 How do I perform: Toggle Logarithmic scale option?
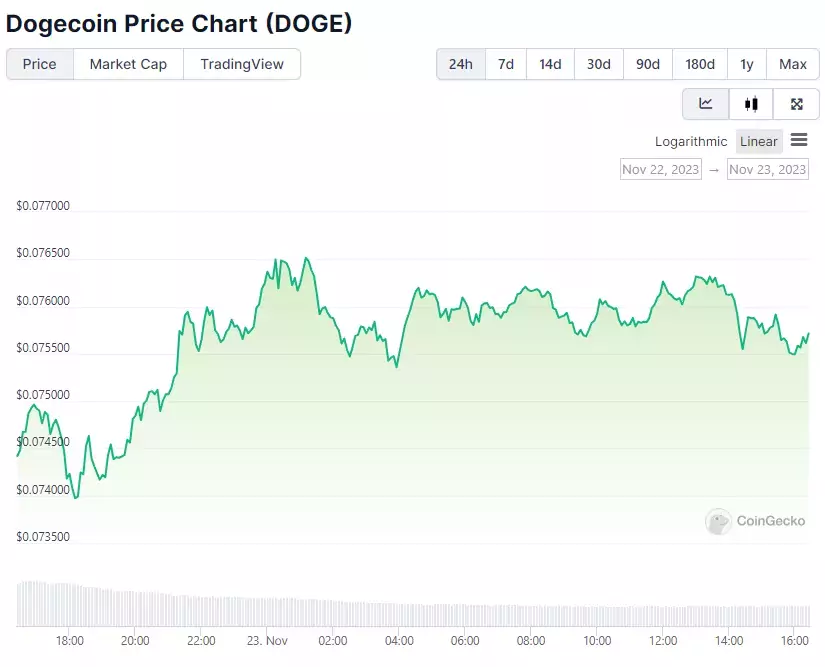coord(691,142)
